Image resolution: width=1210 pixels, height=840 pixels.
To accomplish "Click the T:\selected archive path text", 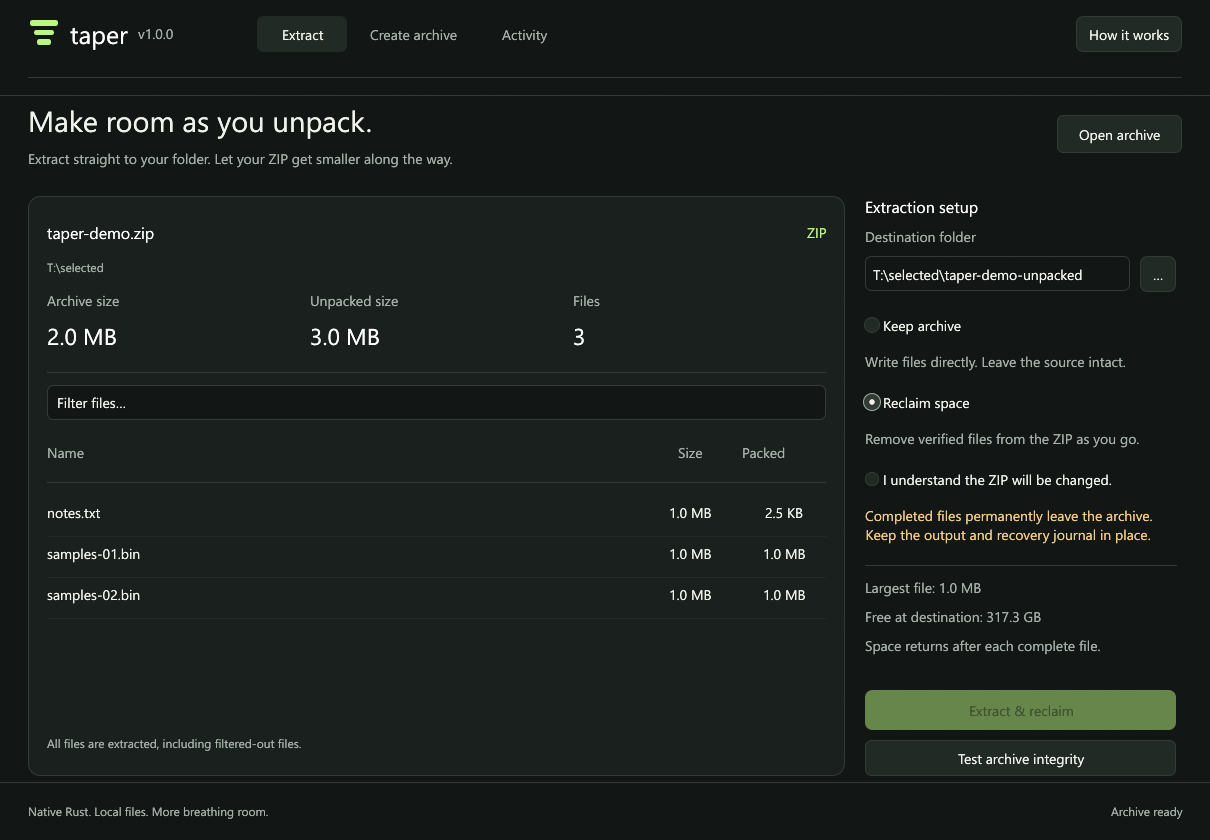I will pos(75,268).
